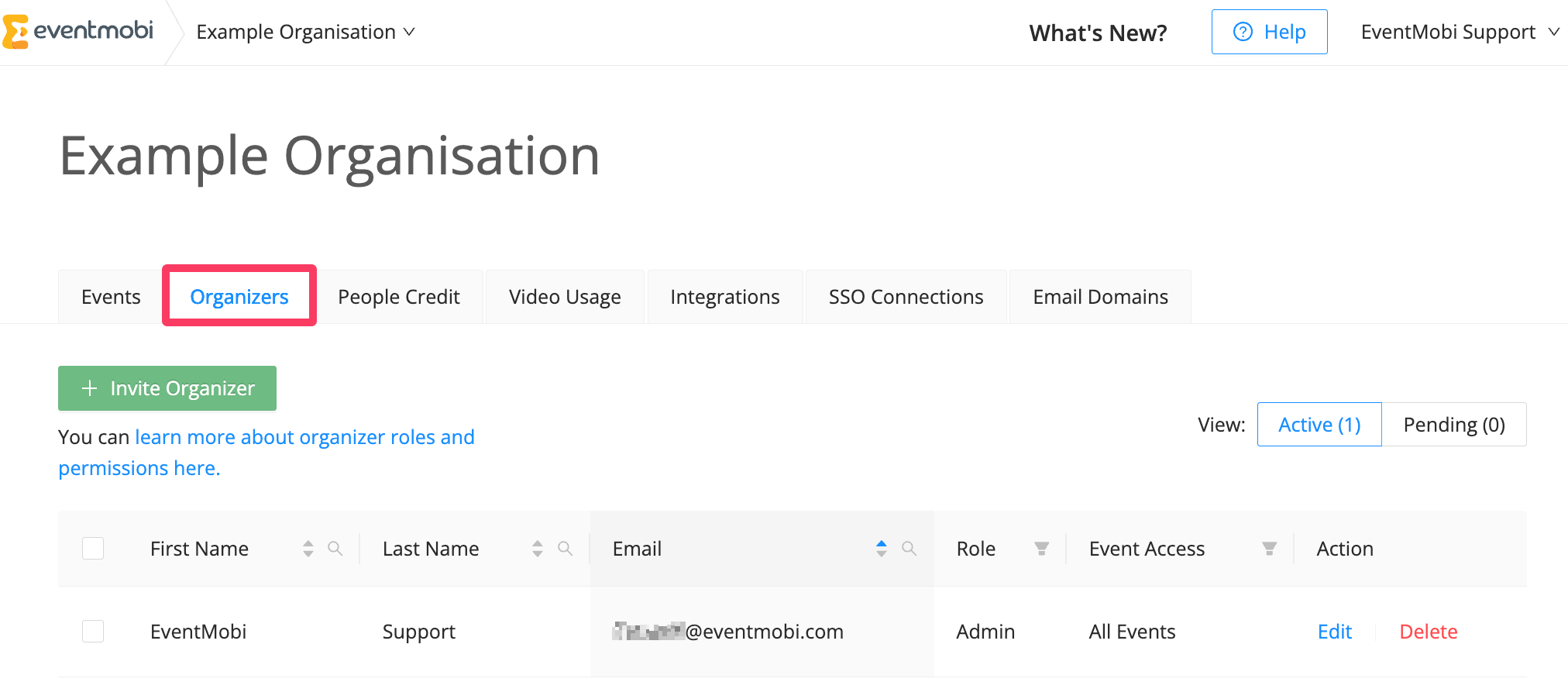Click the Action column header
1568x682 pixels.
pos(1345,549)
